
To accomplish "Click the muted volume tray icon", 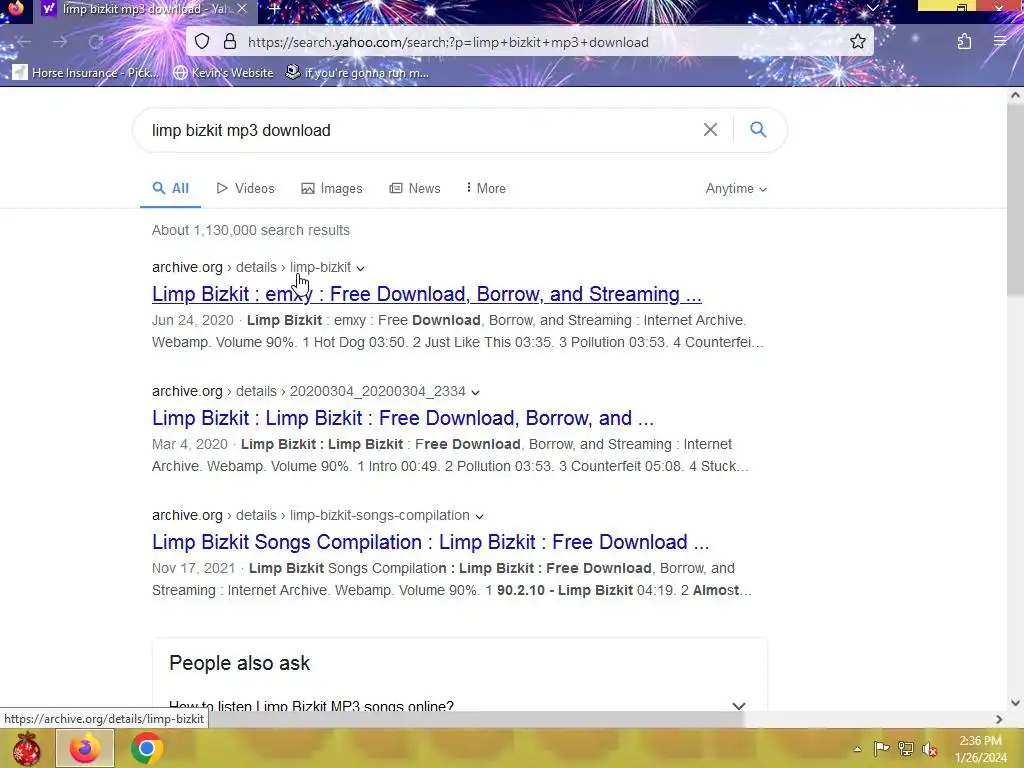I will (x=929, y=749).
